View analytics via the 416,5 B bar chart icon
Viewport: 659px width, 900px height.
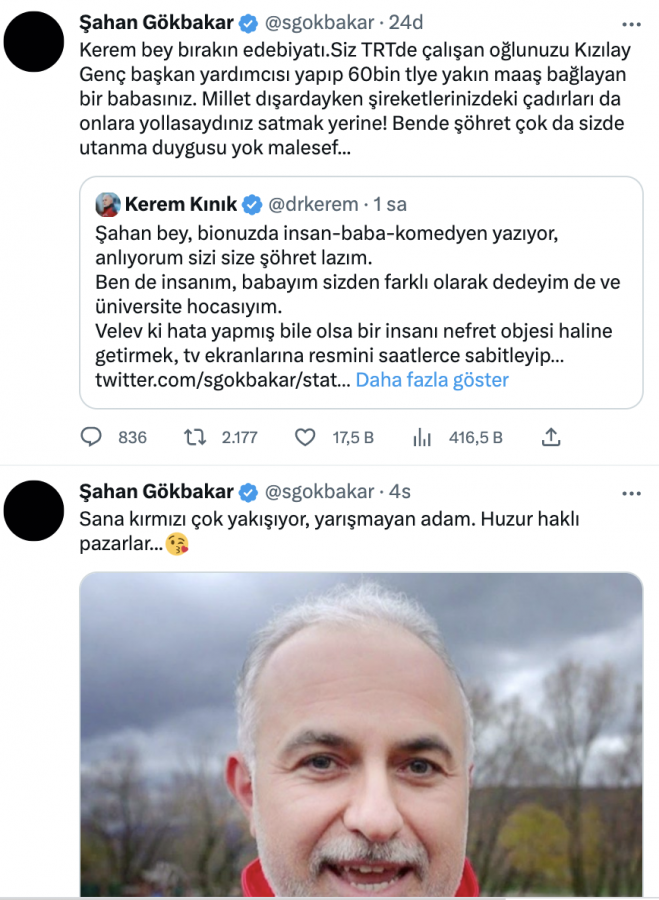click(x=422, y=438)
